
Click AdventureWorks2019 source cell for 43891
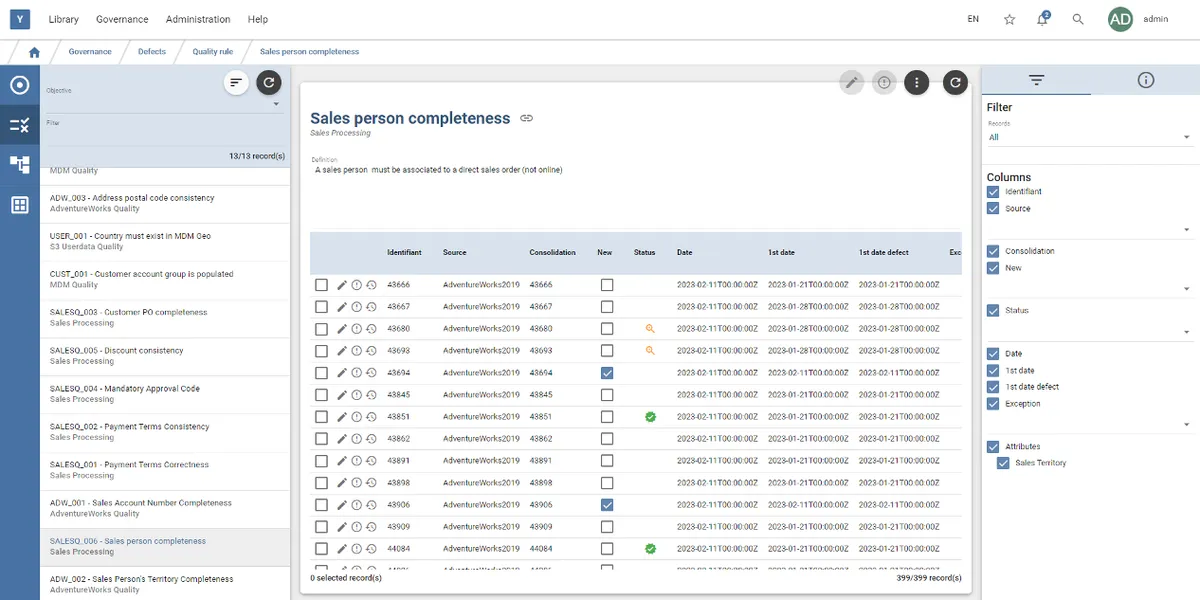481,461
